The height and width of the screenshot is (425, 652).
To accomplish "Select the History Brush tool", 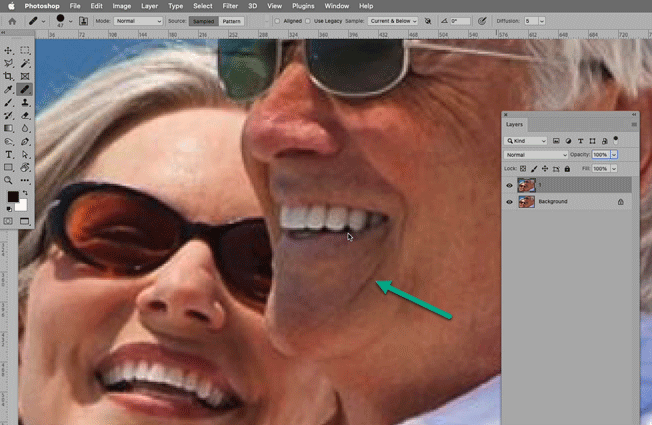I will (8, 115).
